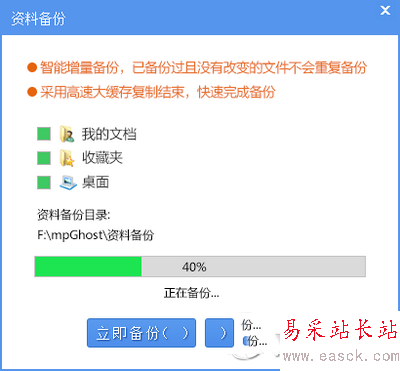Close the 资料备份 dialog
Viewport: 400px width, 371px height.
(385, 10)
